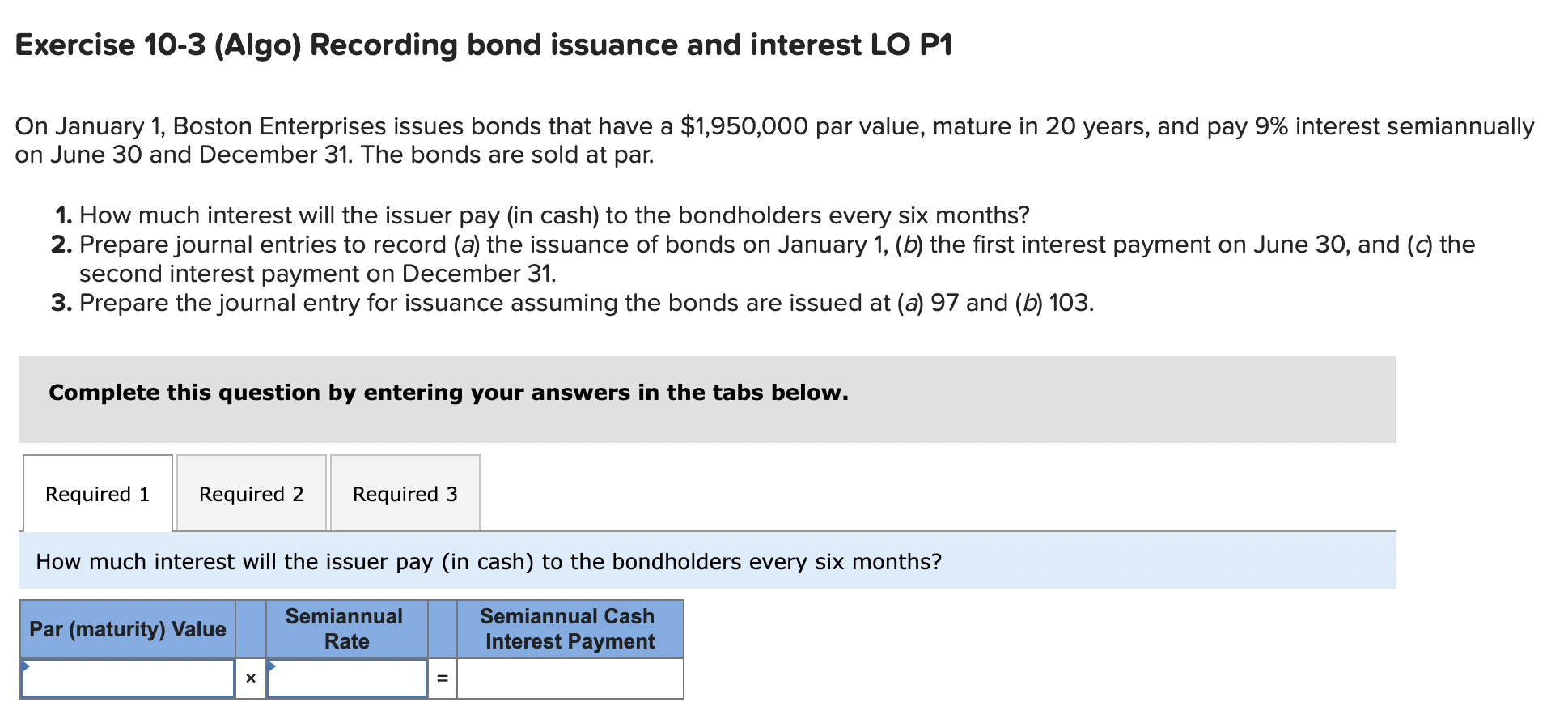Click the Semiannual Cash Interest Payment field
The image size is (1568, 706).
click(x=570, y=678)
